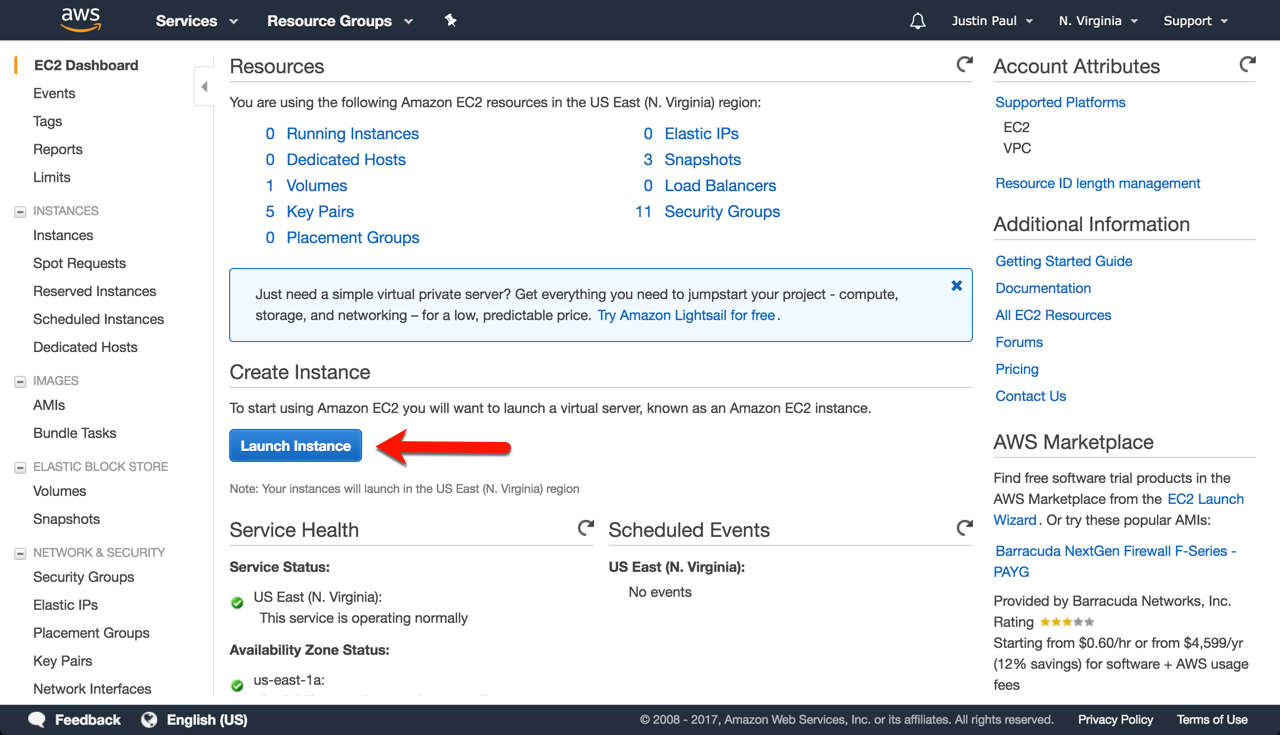Open Tags in the sidebar

coord(48,121)
